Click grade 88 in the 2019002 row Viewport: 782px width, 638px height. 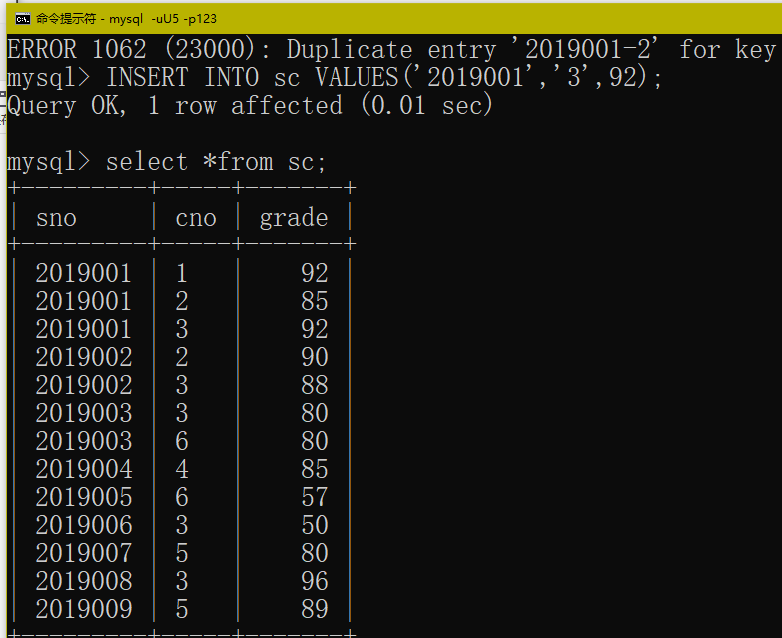(315, 385)
